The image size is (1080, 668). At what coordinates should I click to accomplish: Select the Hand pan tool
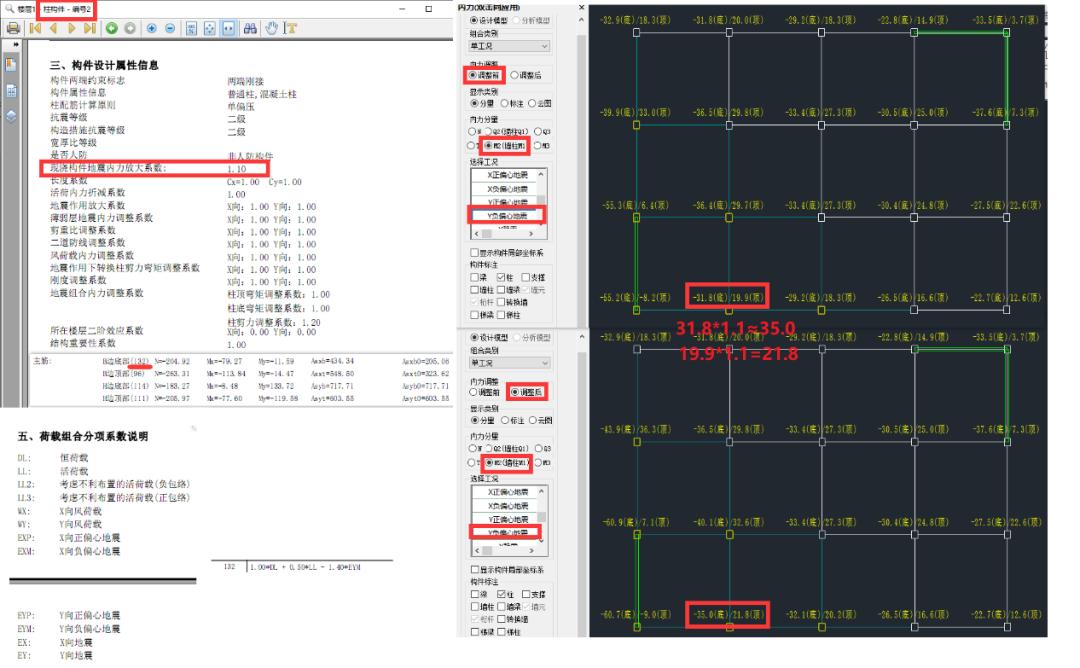(272, 28)
